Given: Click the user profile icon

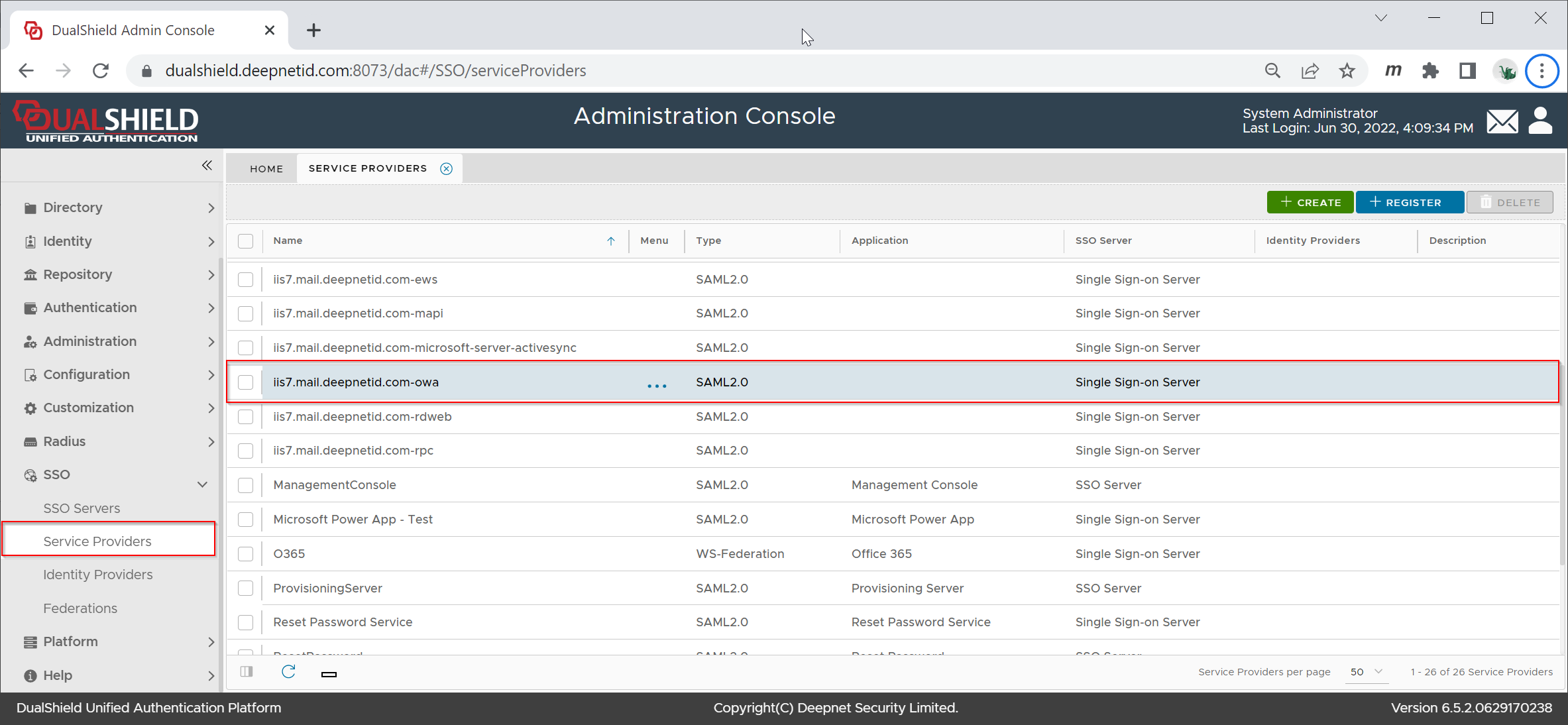Looking at the screenshot, I should point(1540,121).
